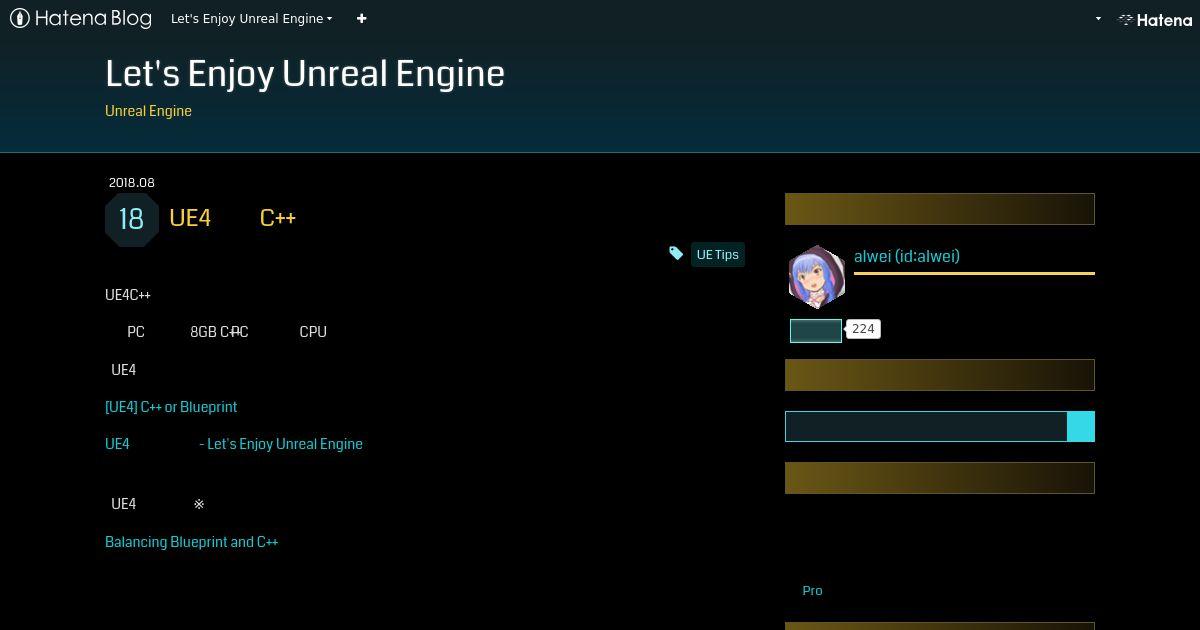Viewport: 1200px width, 630px height.
Task: Open the UE Tips category tag
Action: tap(718, 255)
